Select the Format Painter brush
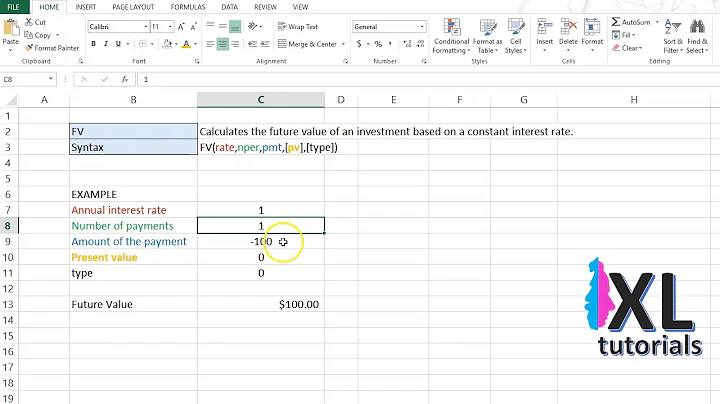This screenshot has height=404, width=720. [28, 48]
